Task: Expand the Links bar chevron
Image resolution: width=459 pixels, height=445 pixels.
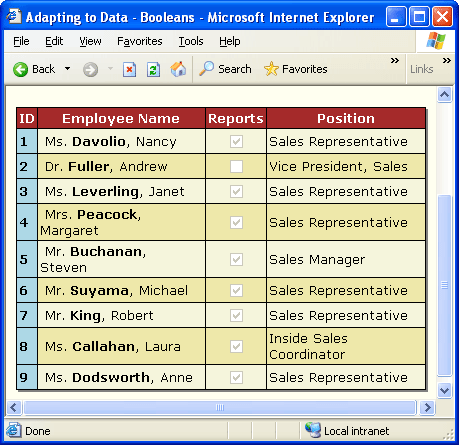Action: tap(447, 61)
